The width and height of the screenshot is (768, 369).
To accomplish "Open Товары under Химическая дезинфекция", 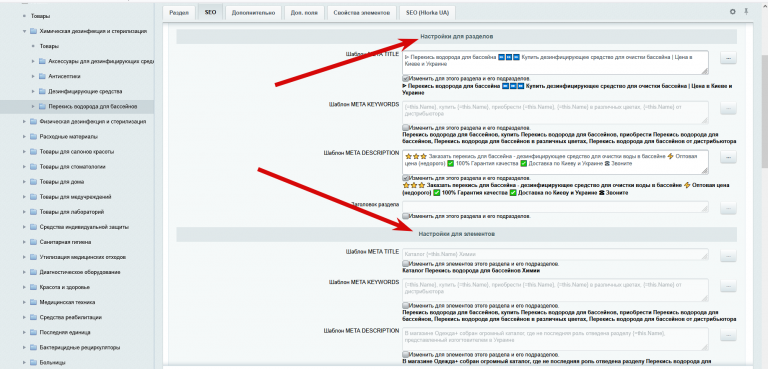I will (49, 46).
